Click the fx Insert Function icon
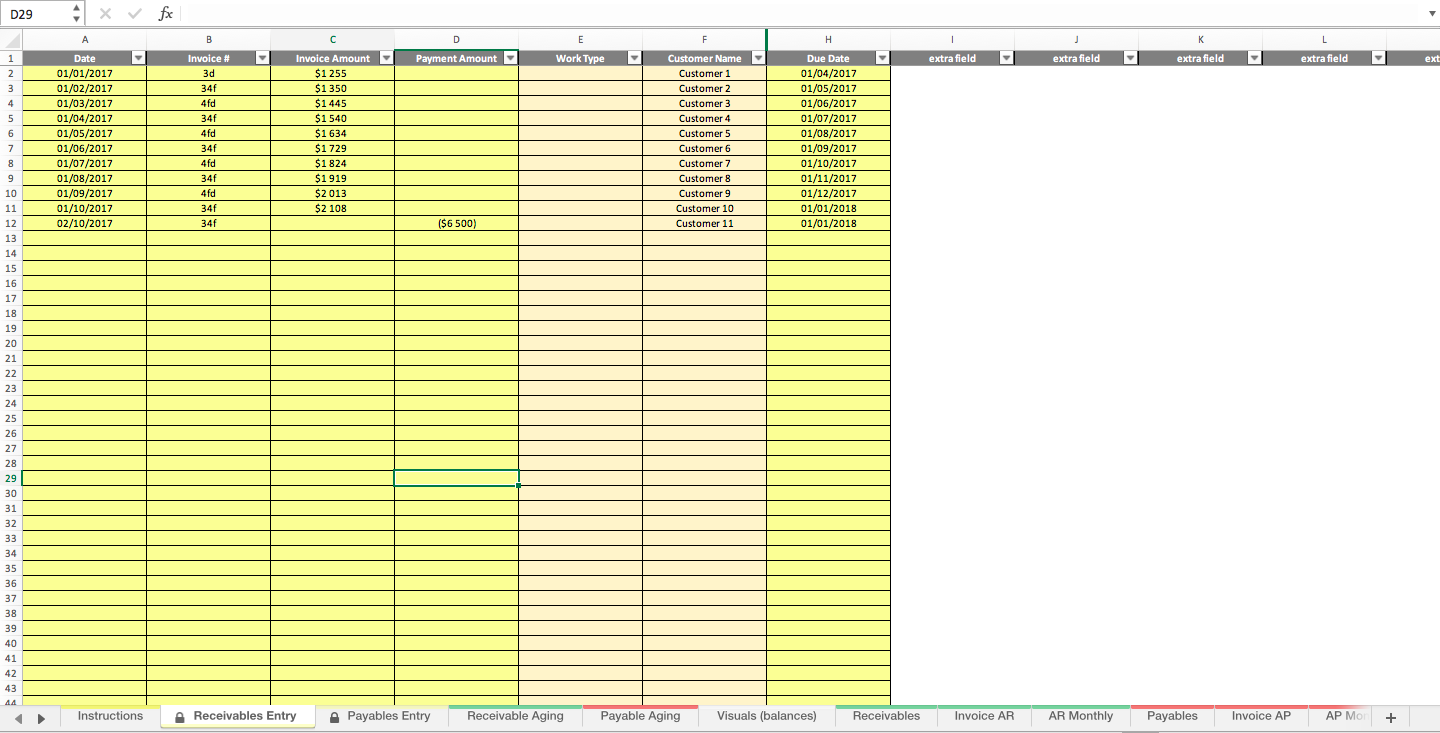The image size is (1440, 733). point(166,12)
